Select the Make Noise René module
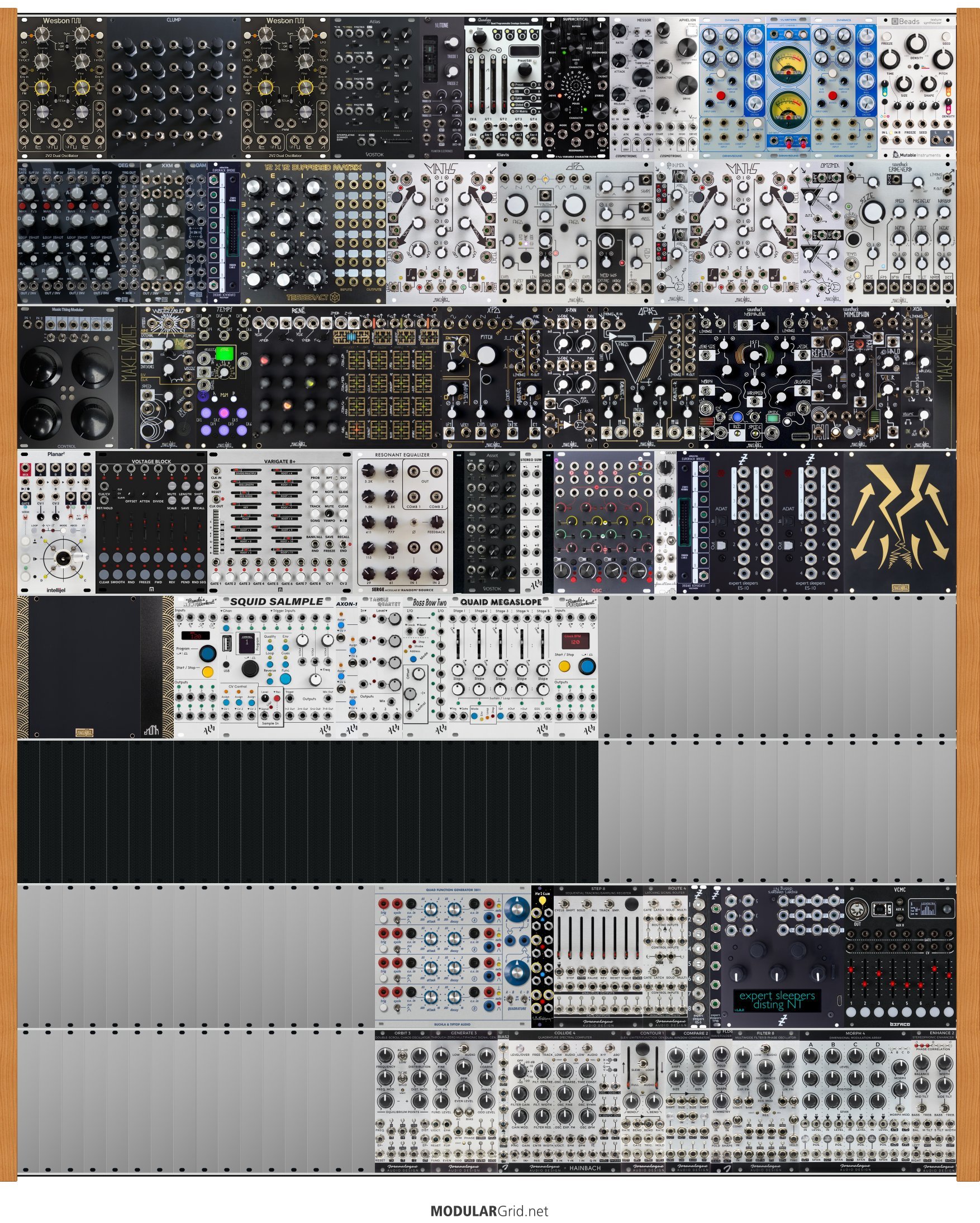The image size is (980, 1223). (x=348, y=377)
